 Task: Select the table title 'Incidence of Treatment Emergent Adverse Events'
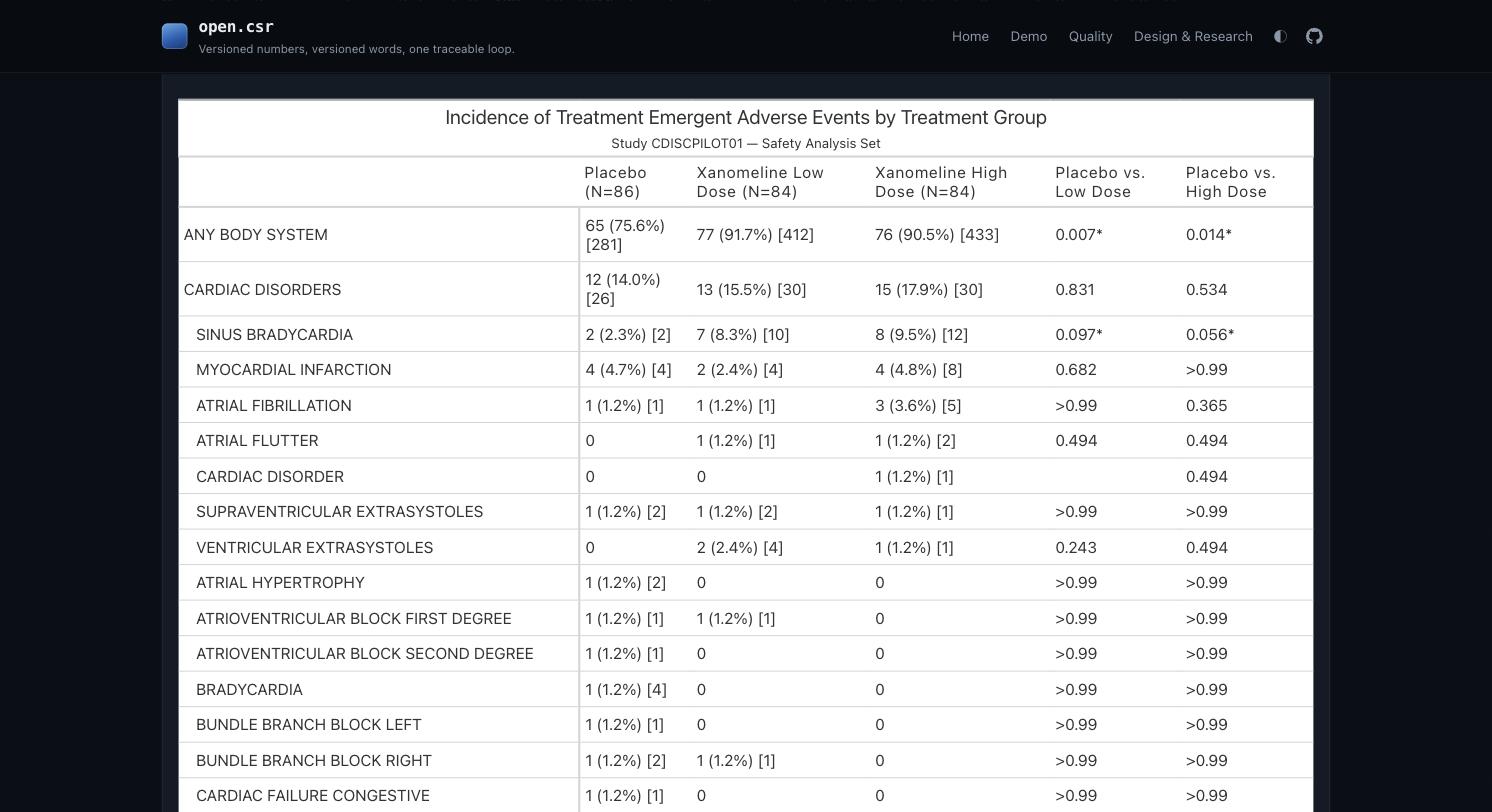[746, 117]
